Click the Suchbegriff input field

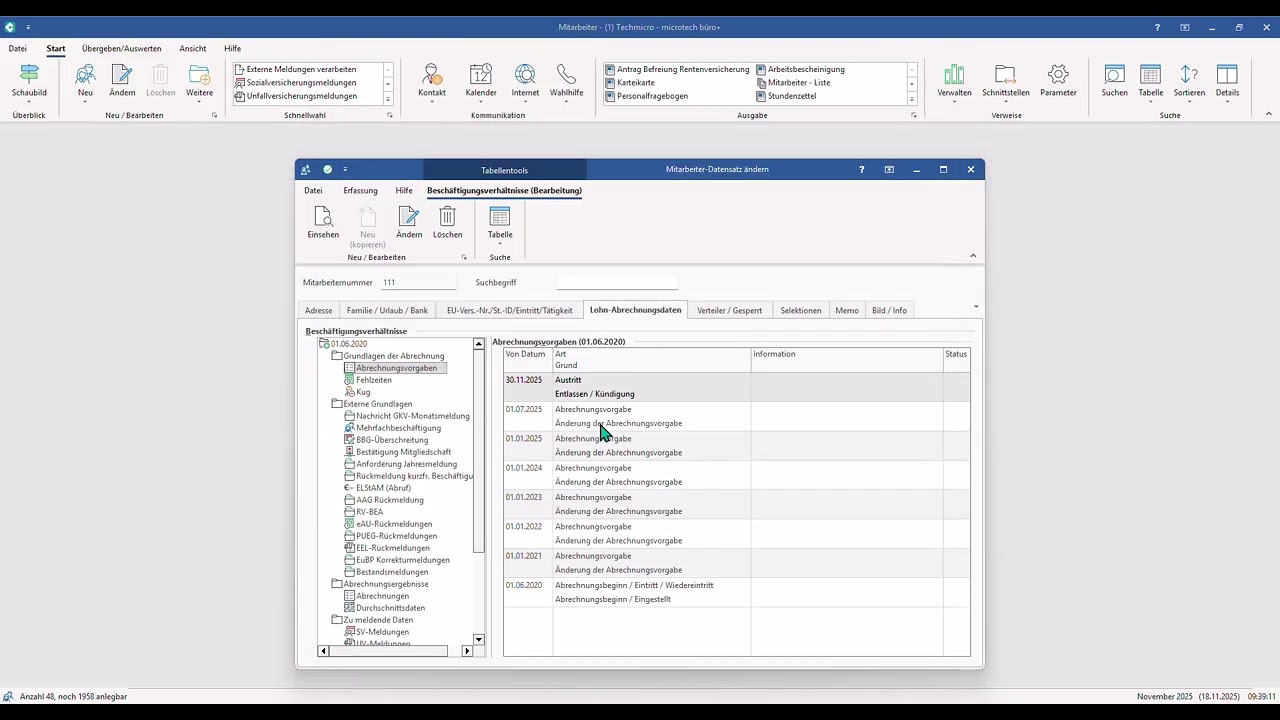[x=617, y=283]
